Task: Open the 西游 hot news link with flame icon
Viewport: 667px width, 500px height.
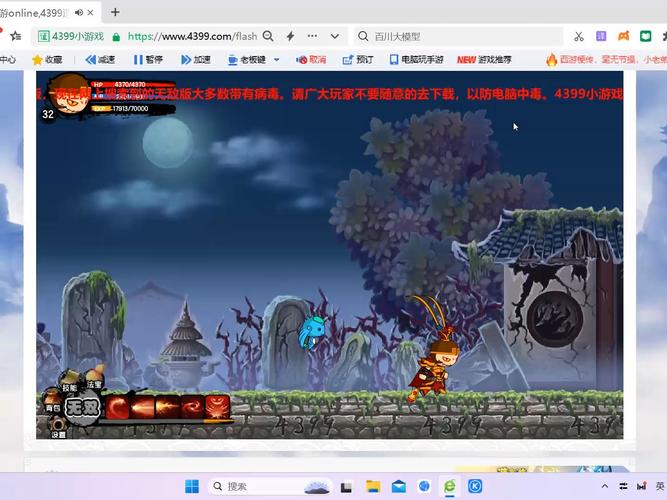Action: tap(606, 60)
